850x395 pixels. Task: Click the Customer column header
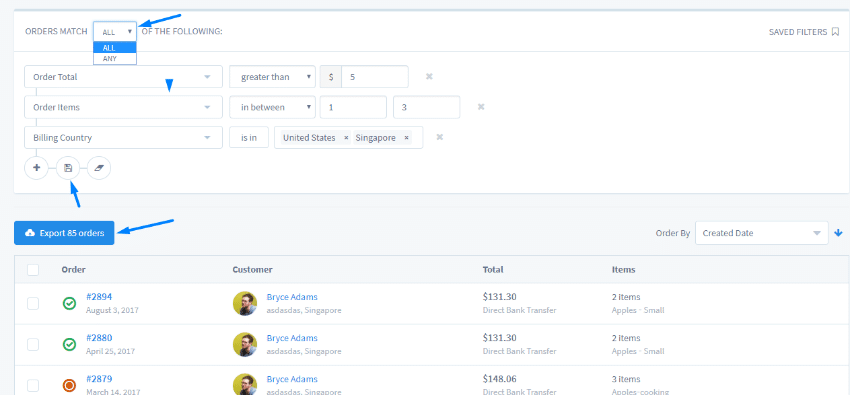(253, 269)
